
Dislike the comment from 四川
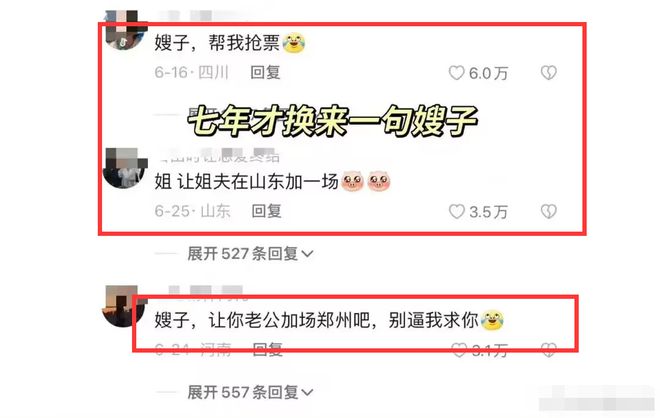click(x=548, y=73)
